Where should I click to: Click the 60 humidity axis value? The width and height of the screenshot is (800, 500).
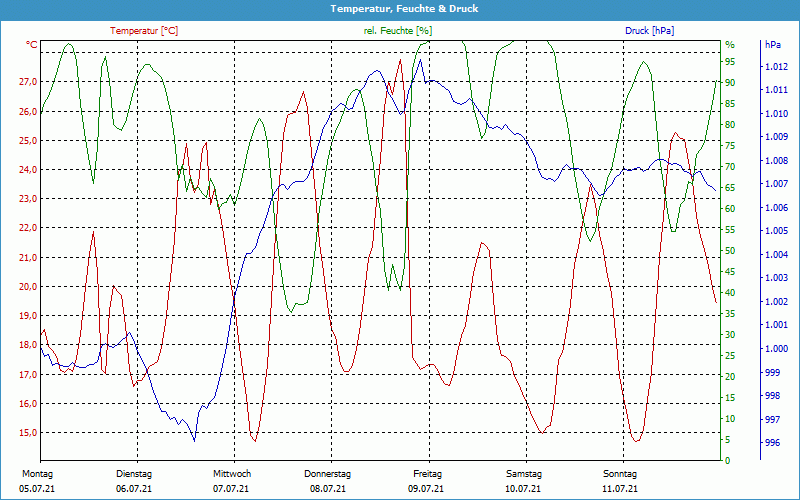click(730, 208)
